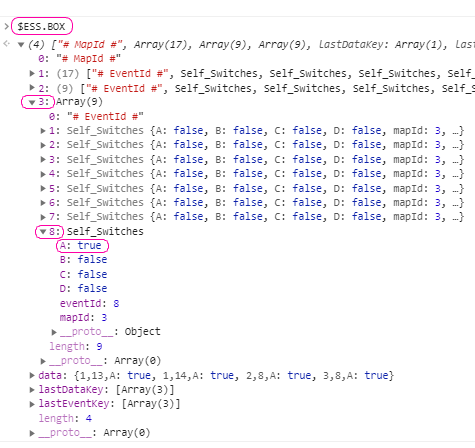
Task: Collapse entry 3: Array(9)
Action: 32,102
